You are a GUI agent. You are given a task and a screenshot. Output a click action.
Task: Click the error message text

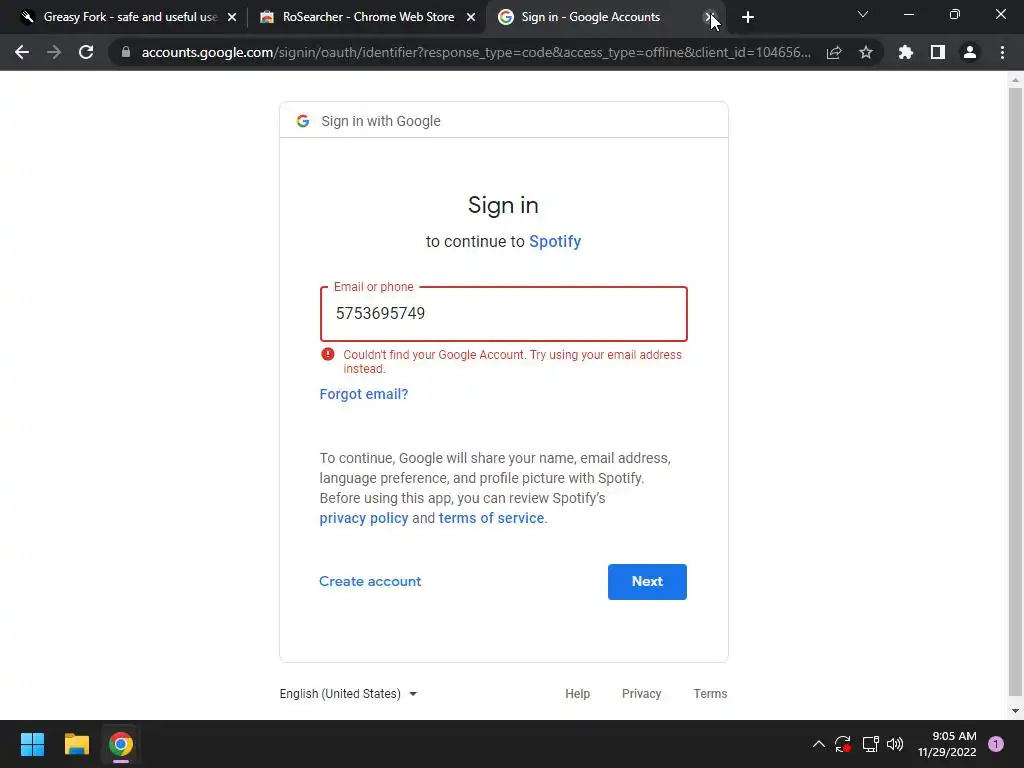(512, 362)
